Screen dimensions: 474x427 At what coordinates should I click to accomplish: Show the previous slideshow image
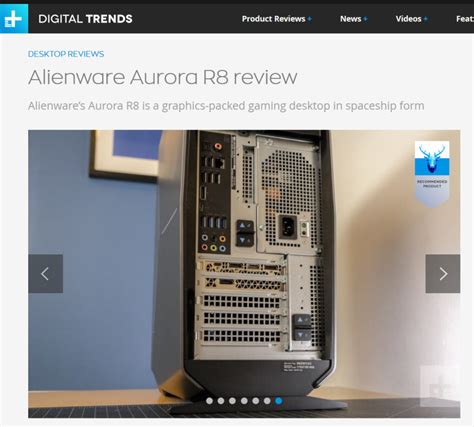[46, 274]
